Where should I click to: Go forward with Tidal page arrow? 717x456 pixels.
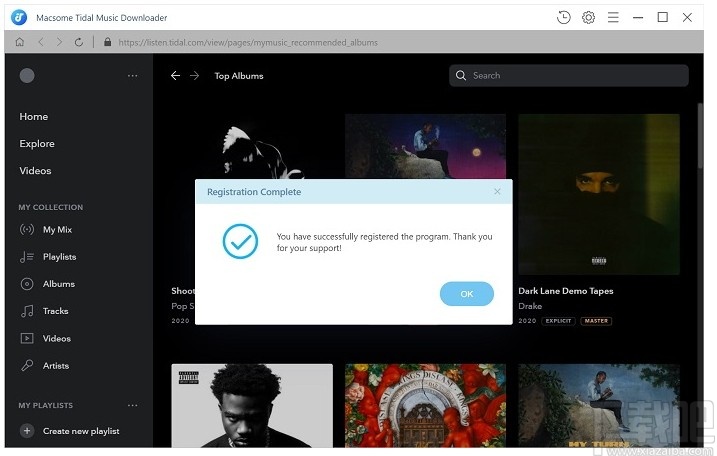195,75
